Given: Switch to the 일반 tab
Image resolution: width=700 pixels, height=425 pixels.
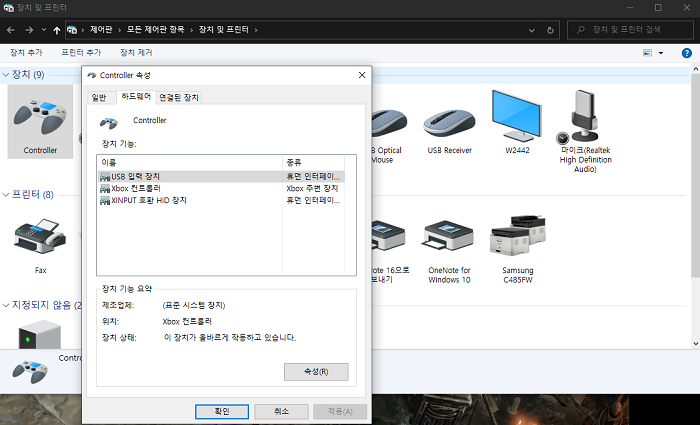Looking at the screenshot, I should [99, 97].
